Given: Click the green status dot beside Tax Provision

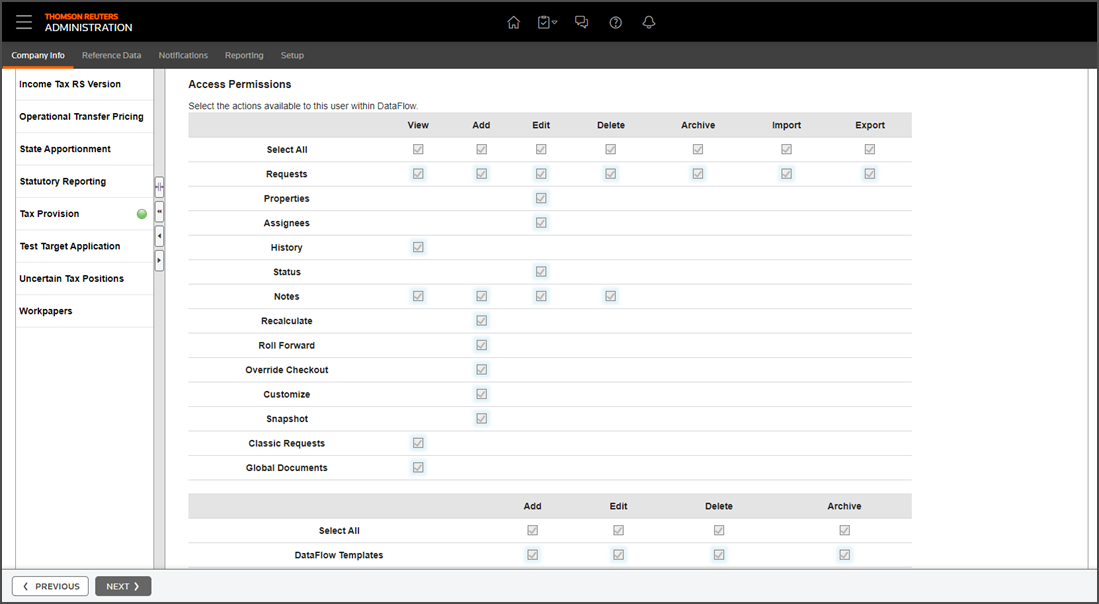Looking at the screenshot, I should tap(142, 214).
